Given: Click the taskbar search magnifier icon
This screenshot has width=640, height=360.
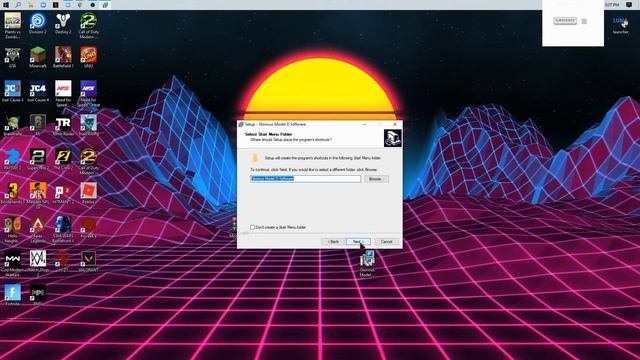Looking at the screenshot, I should [x=18, y=5].
